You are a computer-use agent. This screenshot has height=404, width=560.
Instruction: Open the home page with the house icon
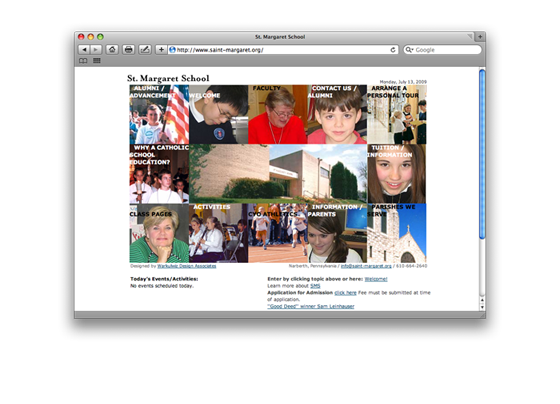coord(112,50)
